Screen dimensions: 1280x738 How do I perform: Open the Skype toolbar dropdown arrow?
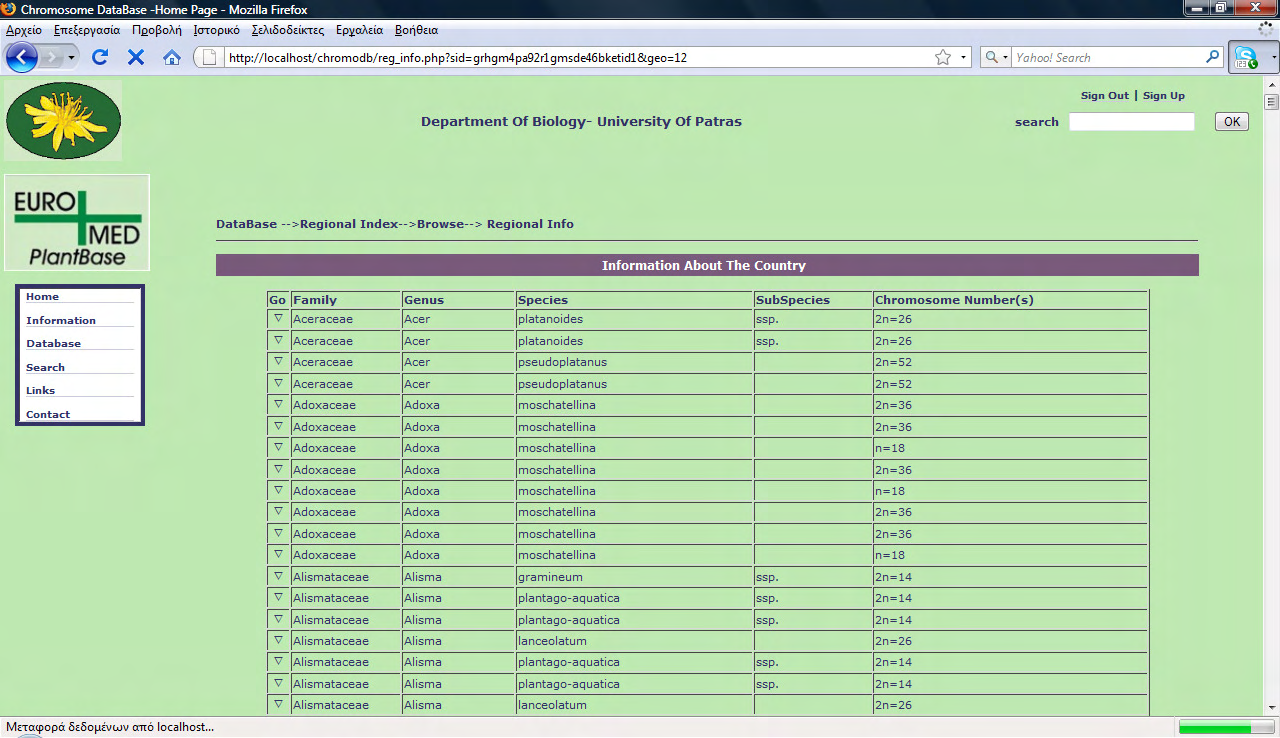1273,57
